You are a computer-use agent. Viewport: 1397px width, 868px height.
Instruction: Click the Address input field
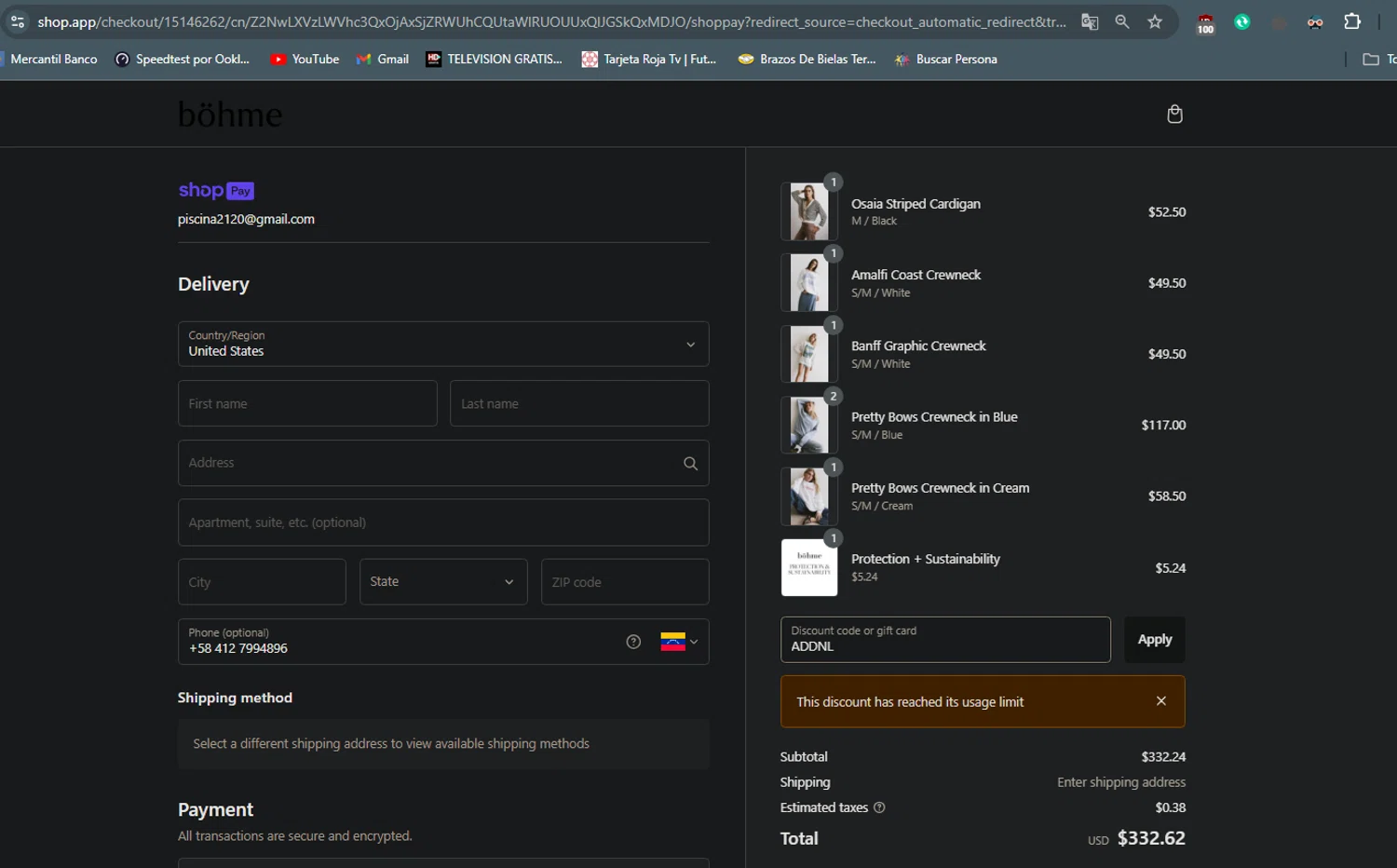coord(443,463)
